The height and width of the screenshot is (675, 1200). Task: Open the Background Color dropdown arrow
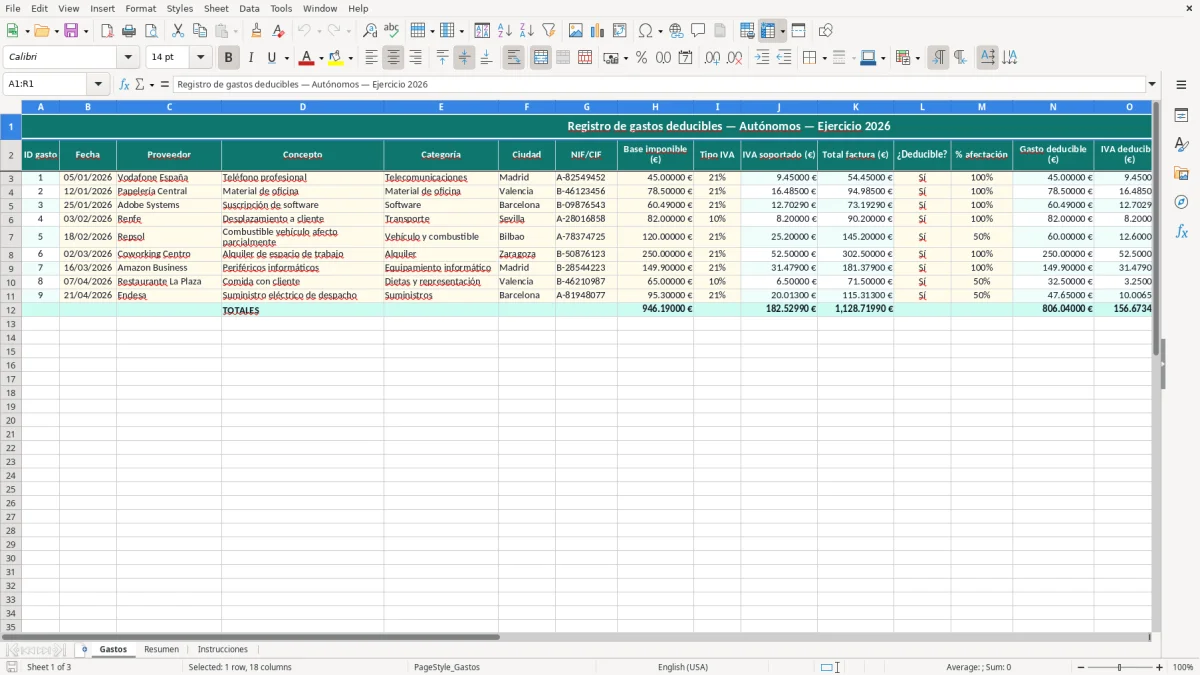350,58
